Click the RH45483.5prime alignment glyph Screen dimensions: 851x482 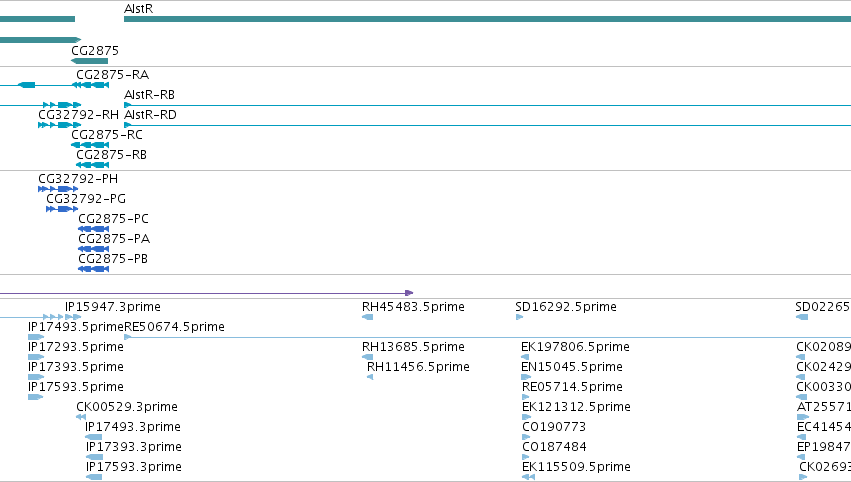[367, 317]
